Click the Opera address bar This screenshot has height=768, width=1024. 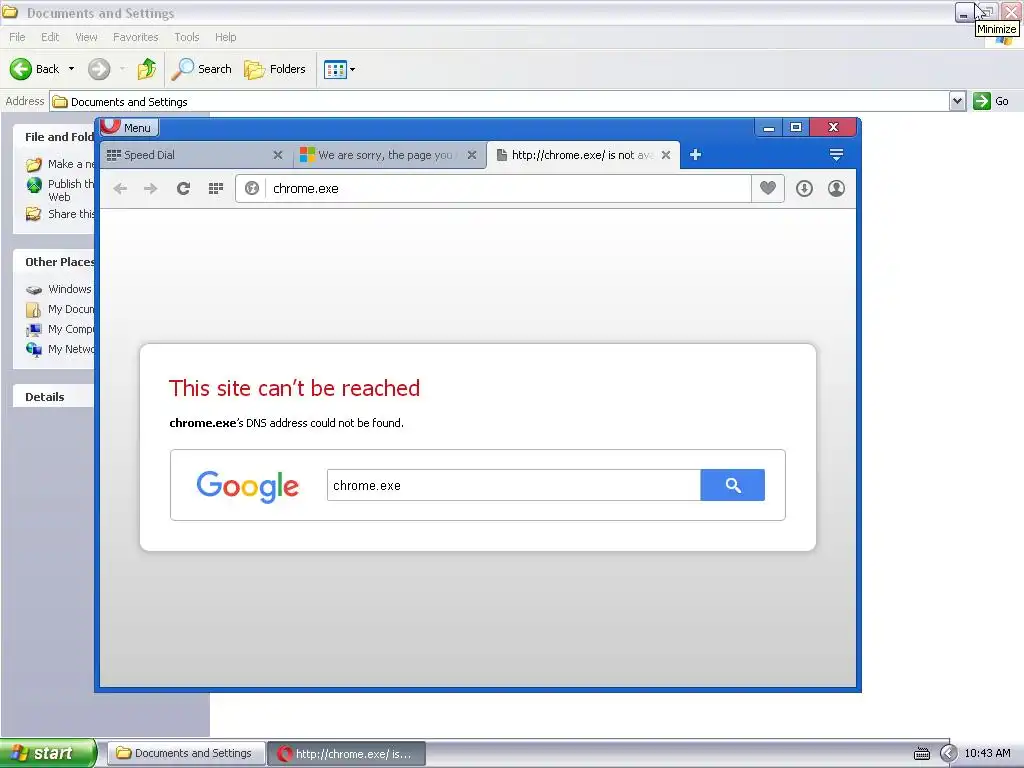[x=508, y=189]
